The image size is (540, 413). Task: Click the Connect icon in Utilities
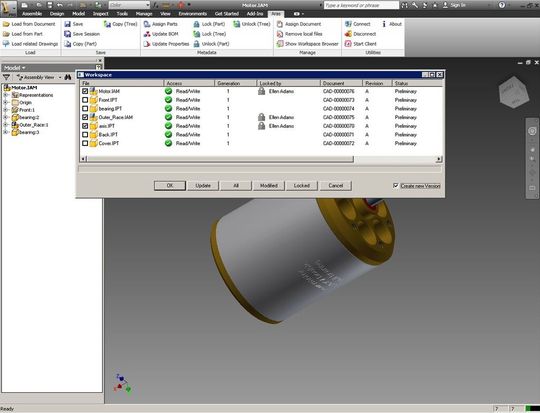coord(348,24)
